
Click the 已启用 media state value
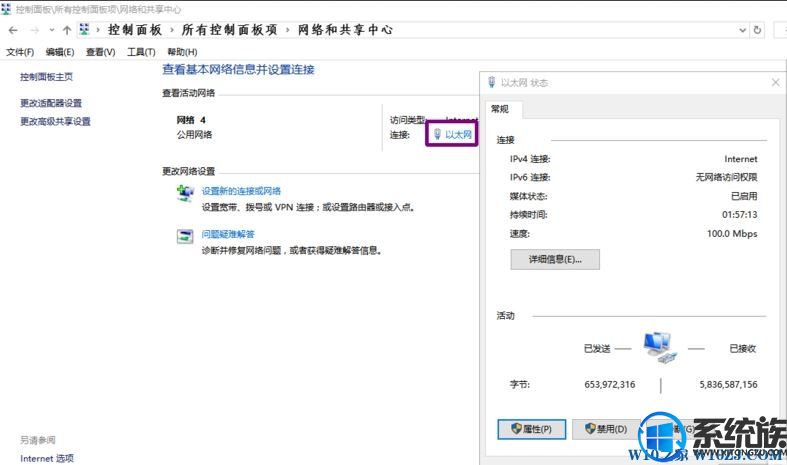tap(744, 196)
